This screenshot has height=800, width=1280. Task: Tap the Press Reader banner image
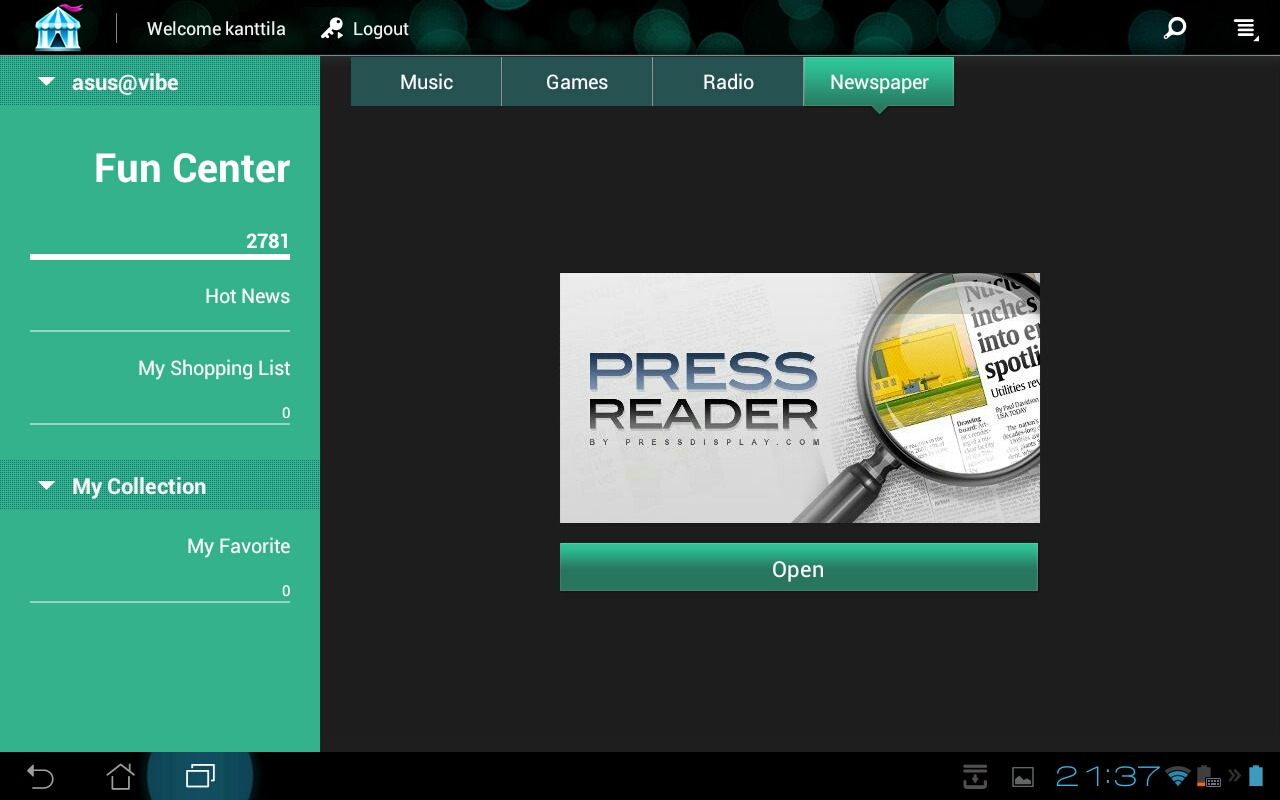point(800,398)
